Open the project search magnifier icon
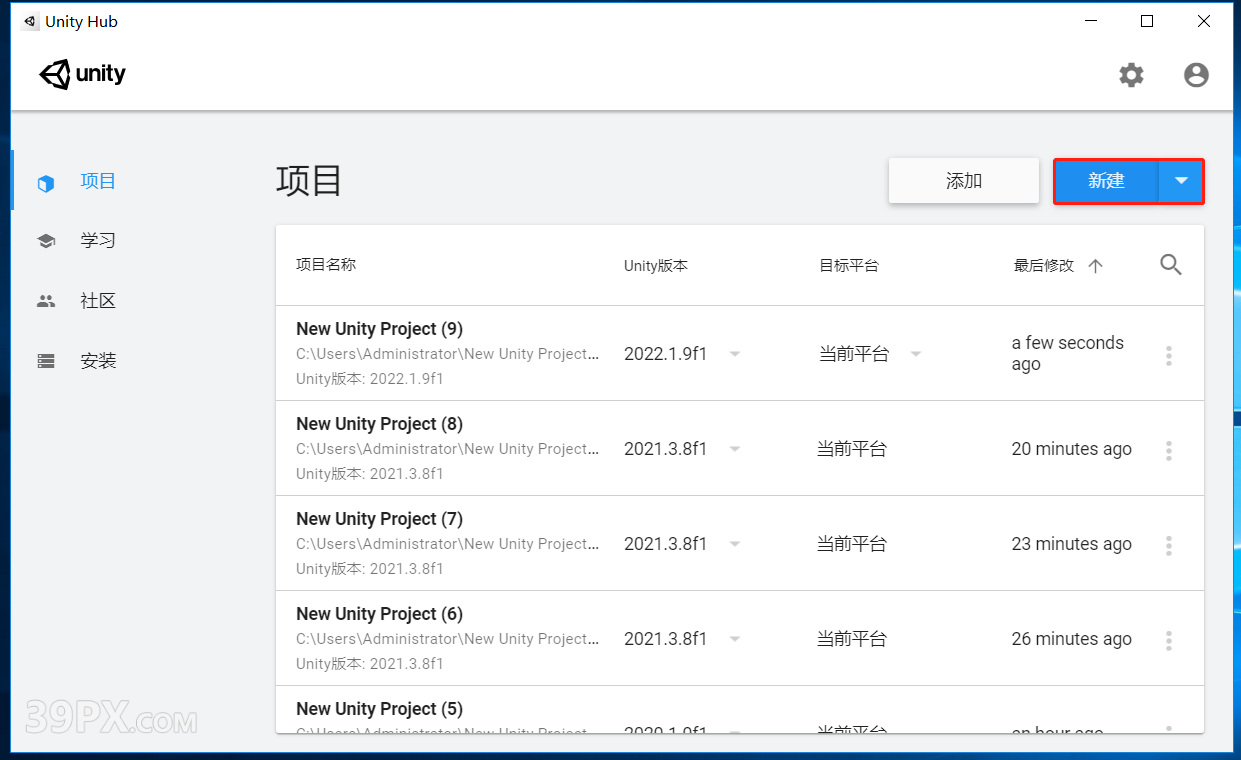This screenshot has height=760, width=1241. pos(1171,265)
